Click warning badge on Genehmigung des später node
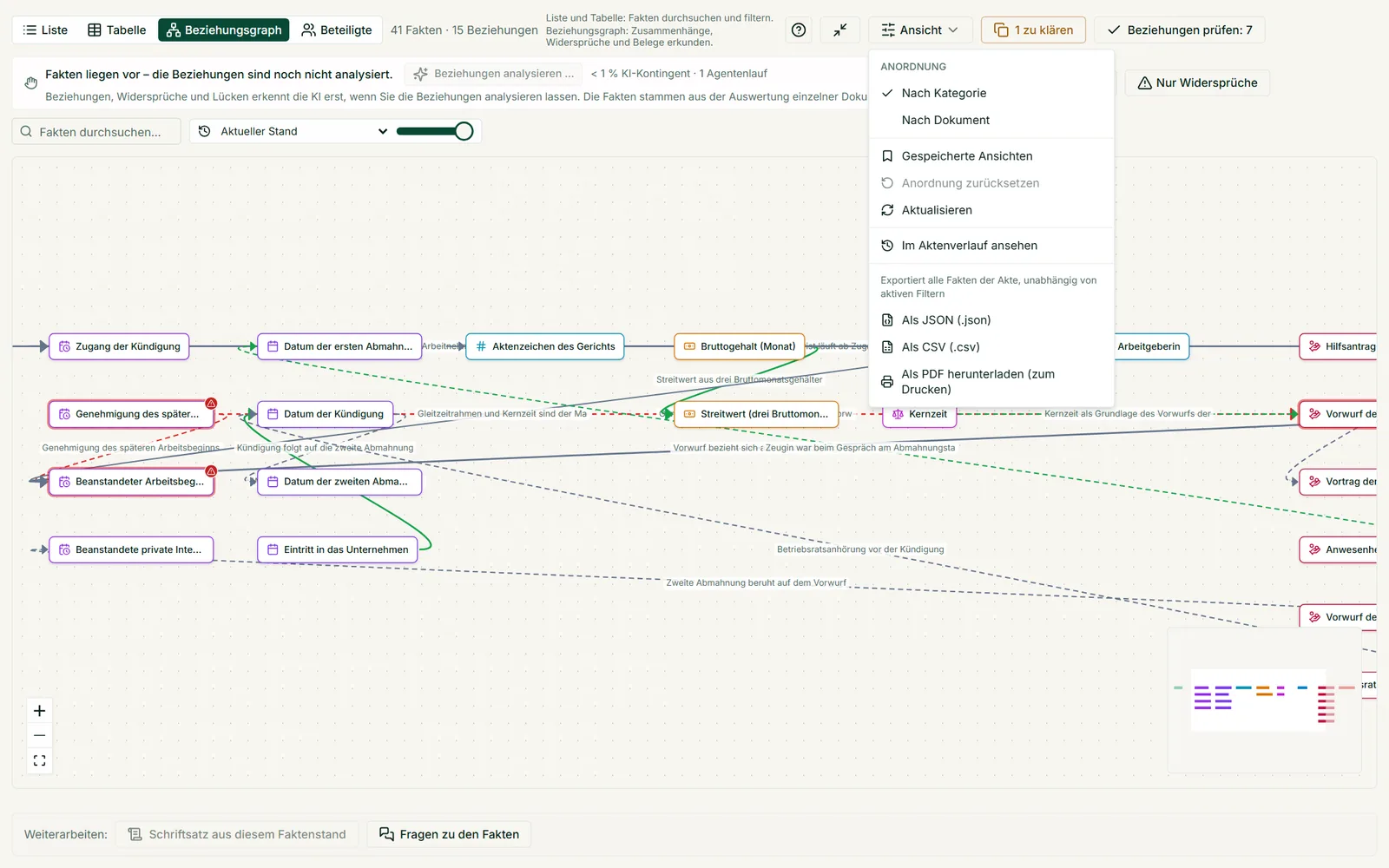 [211, 404]
